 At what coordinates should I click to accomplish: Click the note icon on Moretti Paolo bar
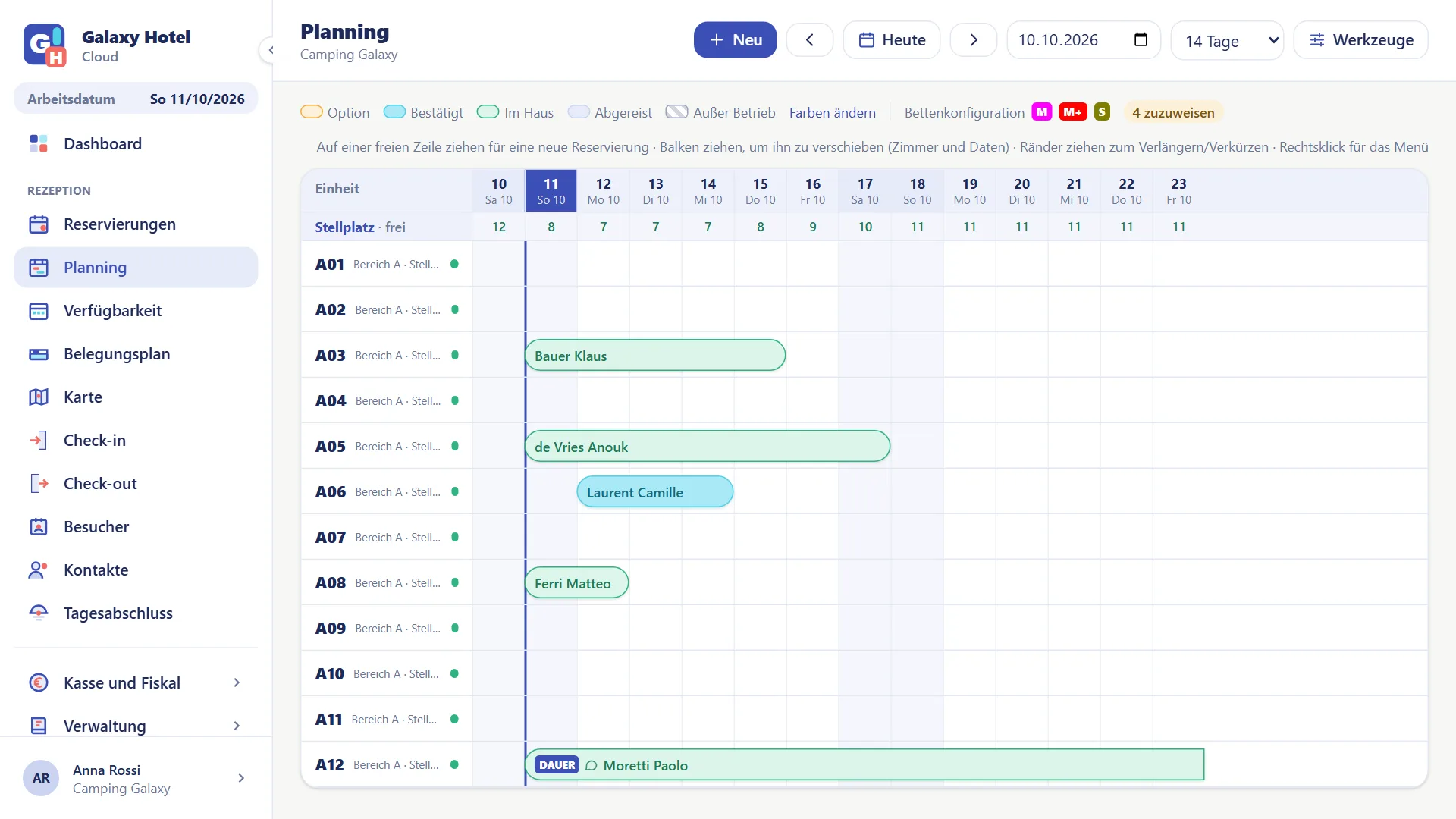click(x=591, y=765)
